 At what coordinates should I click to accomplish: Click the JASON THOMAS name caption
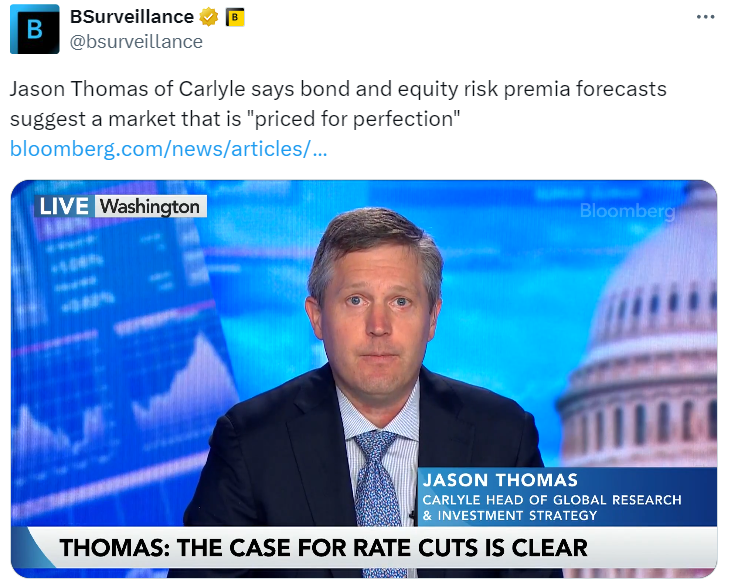[500, 480]
